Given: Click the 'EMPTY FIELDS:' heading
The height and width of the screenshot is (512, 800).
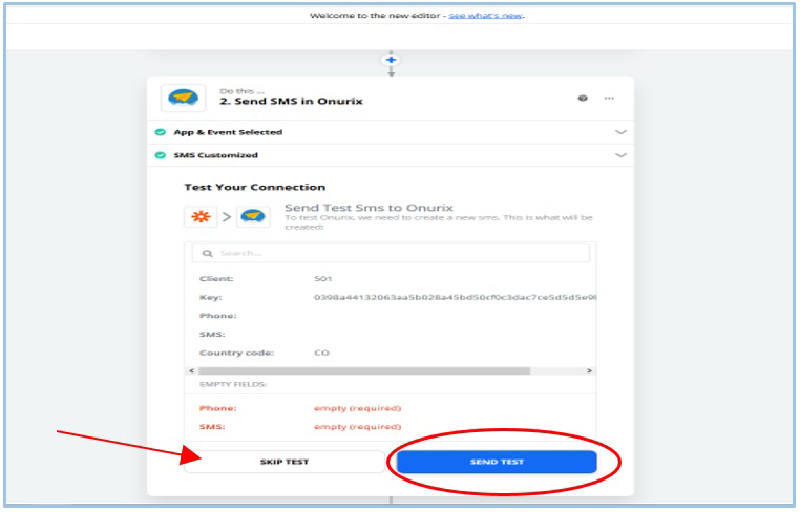Looking at the screenshot, I should (x=233, y=385).
